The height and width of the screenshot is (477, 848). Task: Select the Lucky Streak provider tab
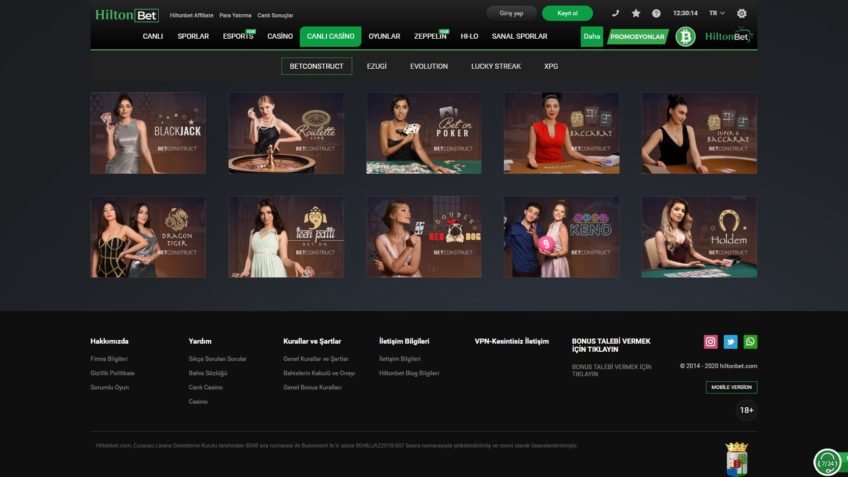tap(496, 66)
